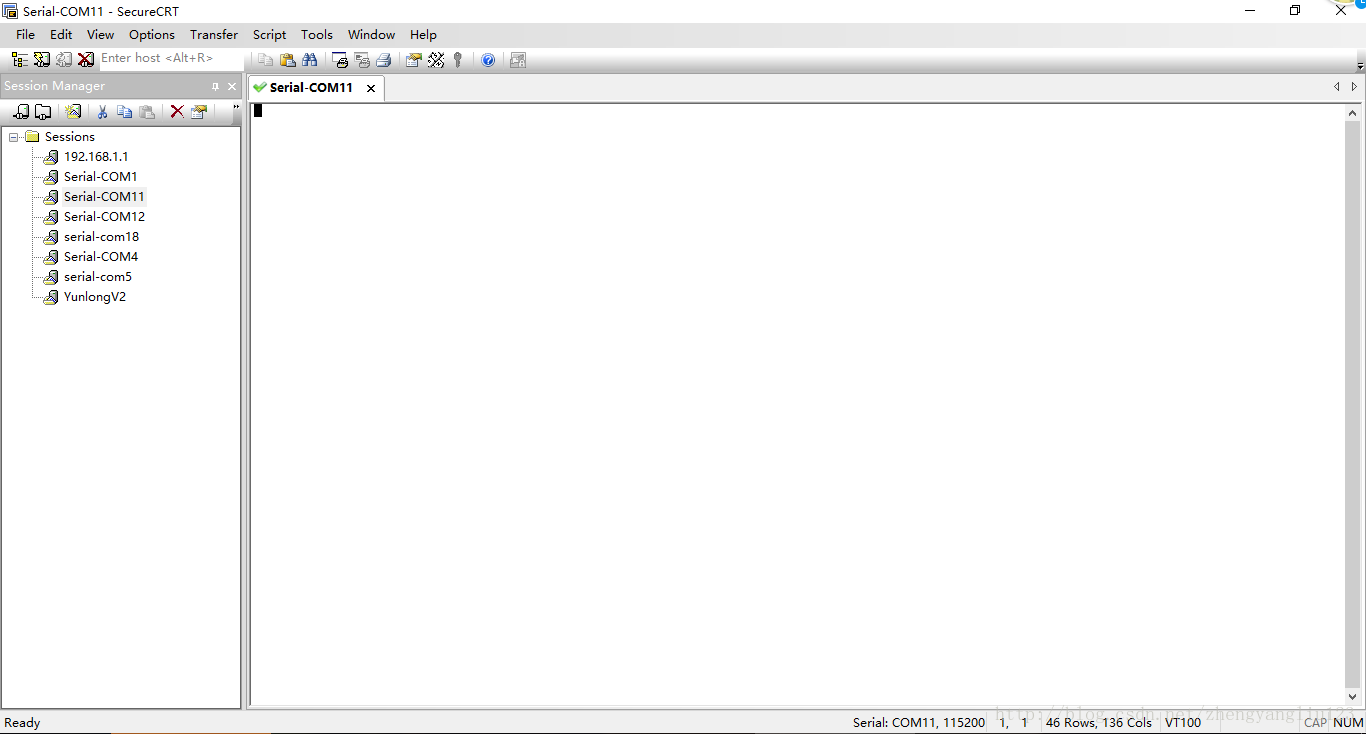
Task: Open Quick Connect with the lightning icon
Action: point(42,60)
